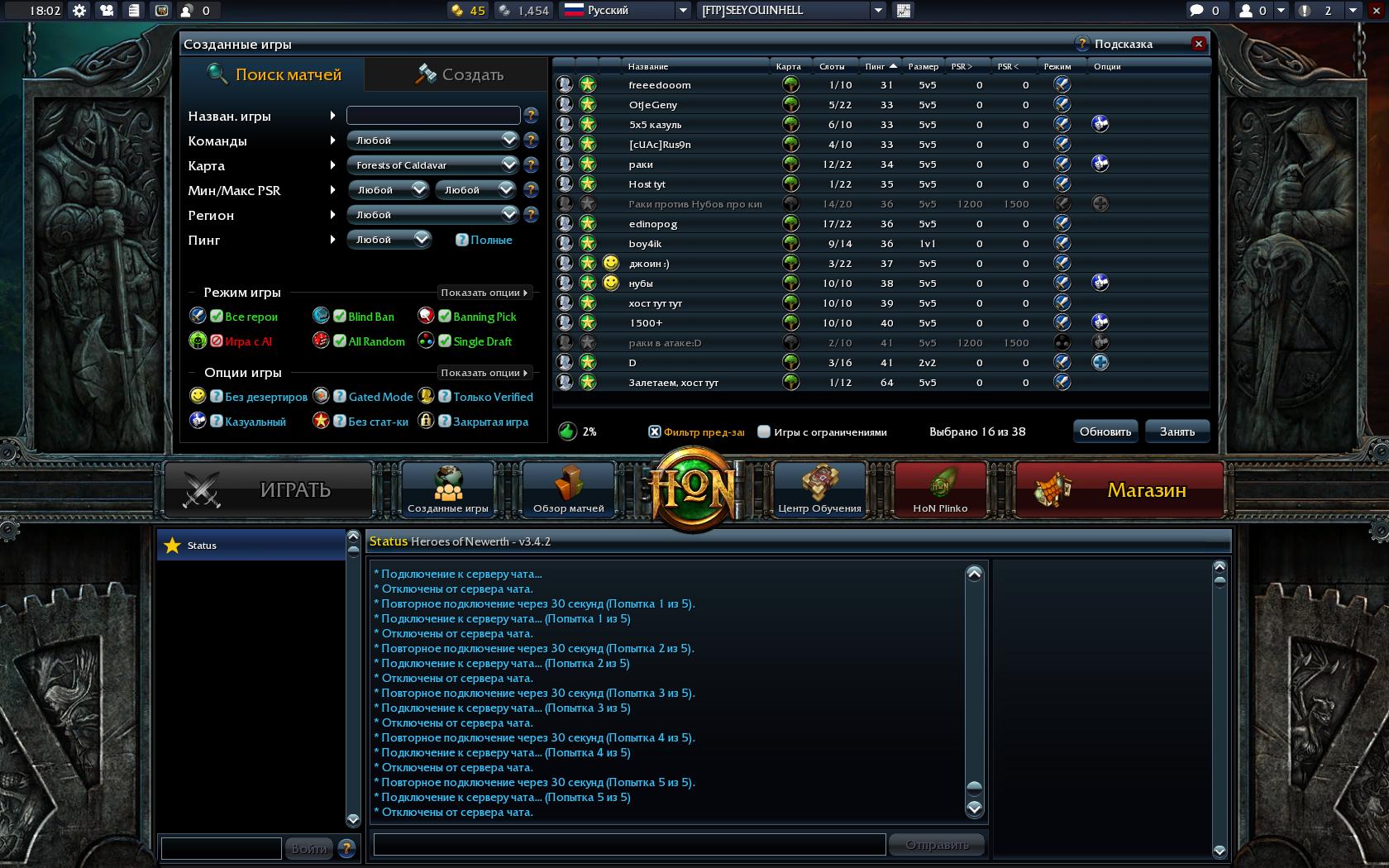Open the alerts exclamation icon
The height and width of the screenshot is (868, 1389).
1304,11
